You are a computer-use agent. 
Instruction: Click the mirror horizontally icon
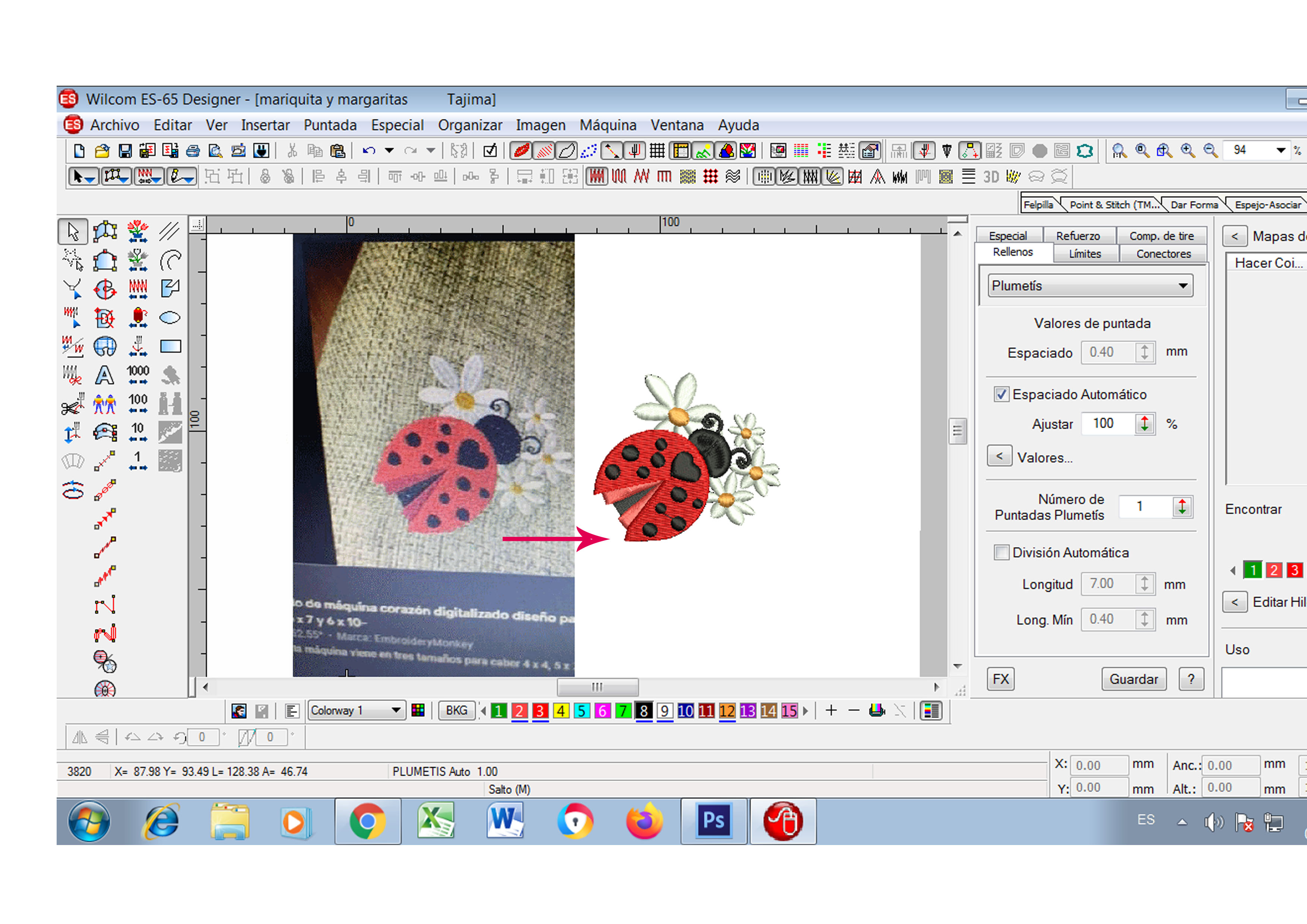(80, 737)
